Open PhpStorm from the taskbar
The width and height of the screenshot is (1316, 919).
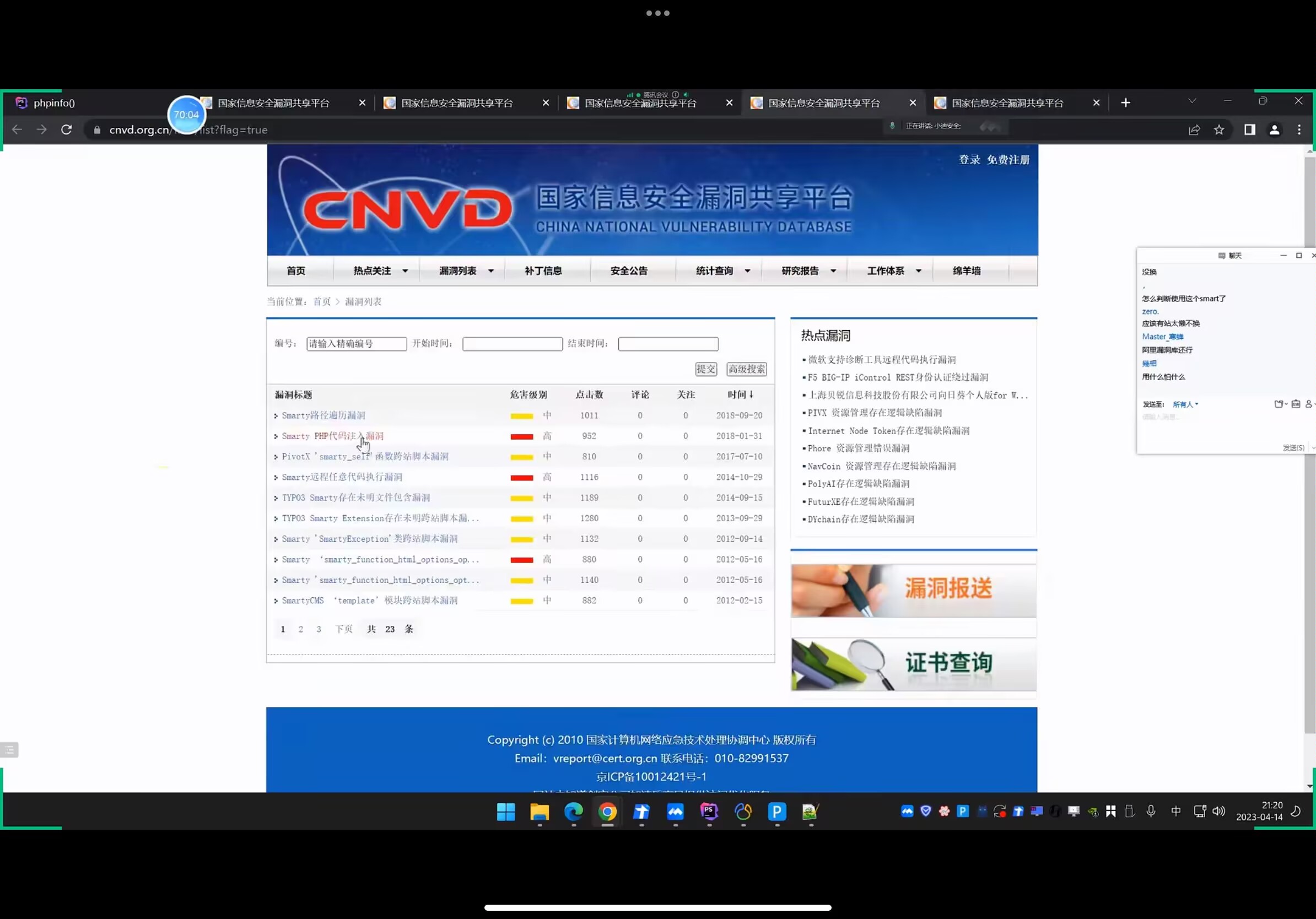coord(709,811)
